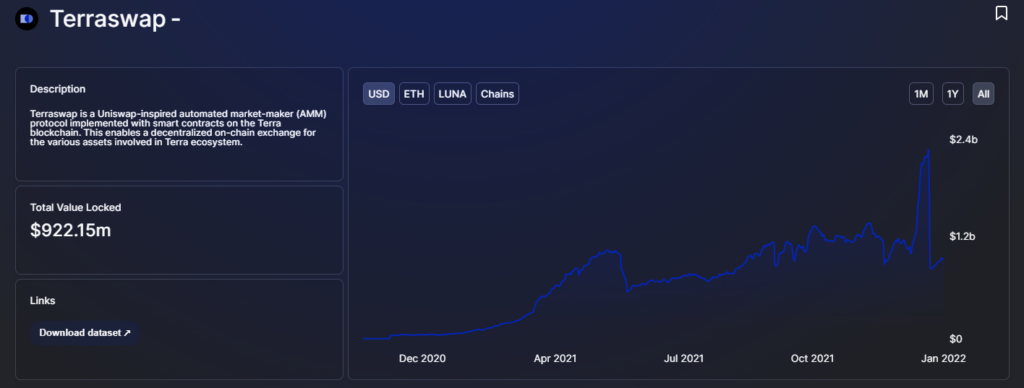Set chart range to 1Y
The height and width of the screenshot is (388, 1024).
953,94
